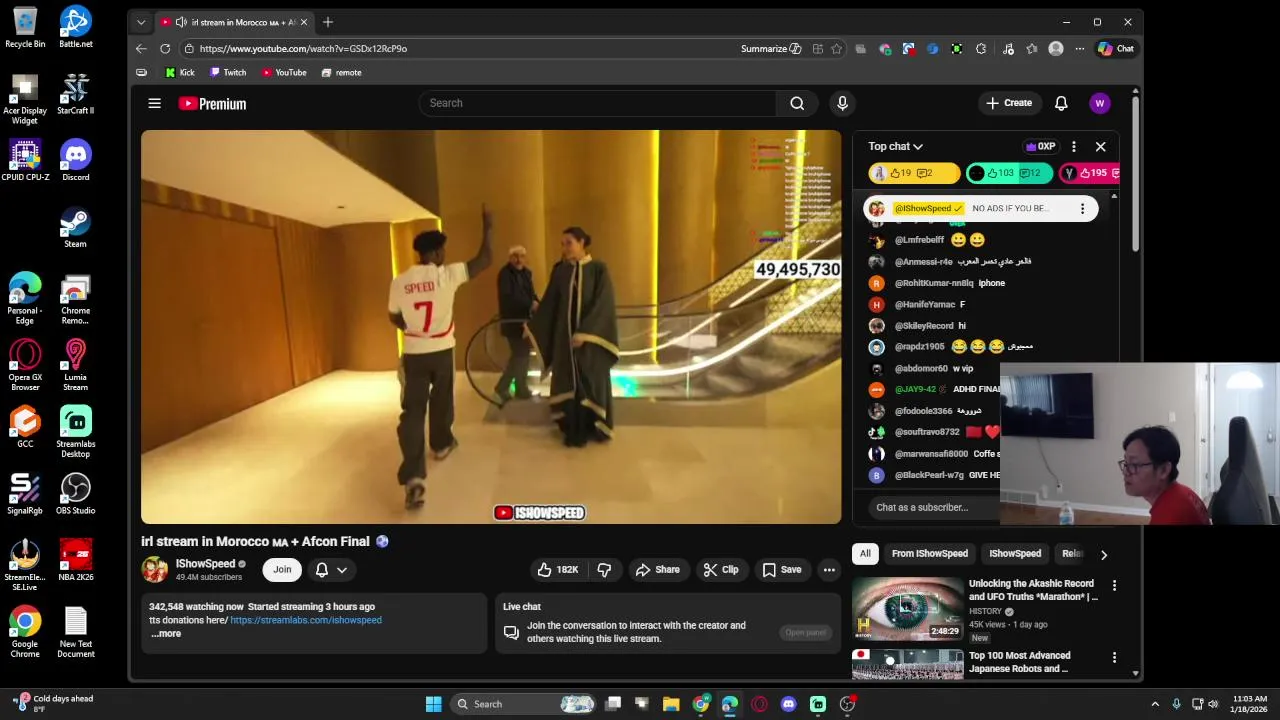
Task: Dislike the ISpeed stream video
Action: (604, 569)
